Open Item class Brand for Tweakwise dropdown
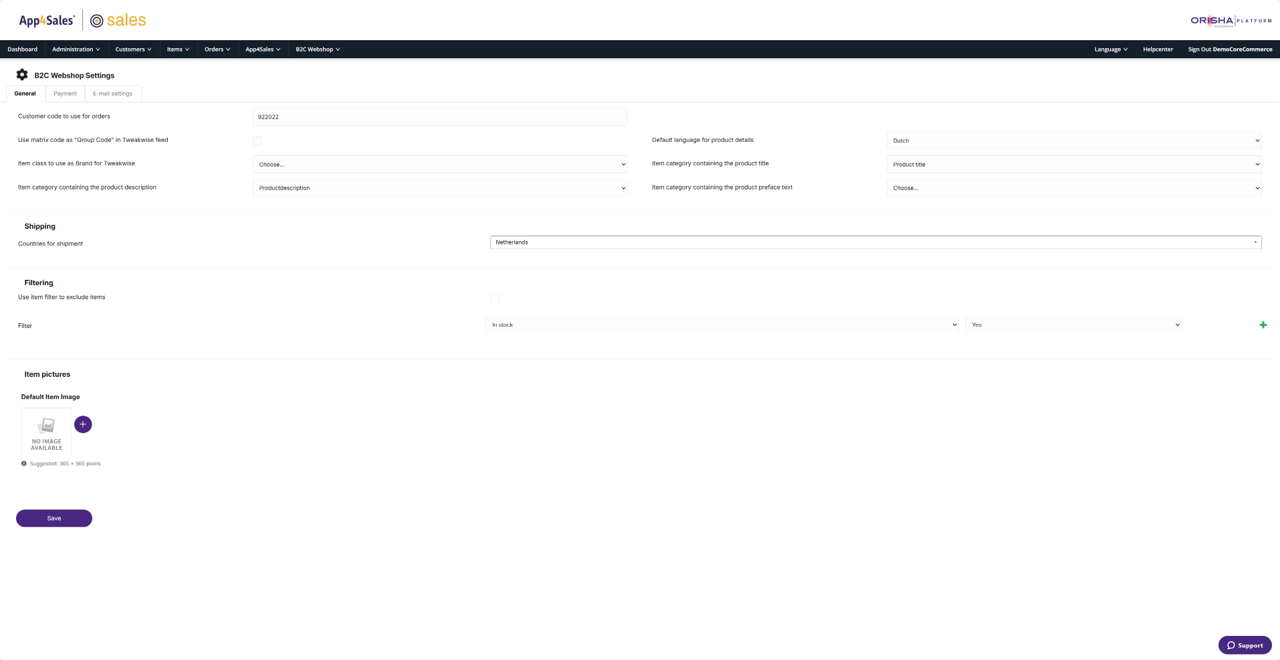Screen dimensions: 1280x660 point(440,164)
